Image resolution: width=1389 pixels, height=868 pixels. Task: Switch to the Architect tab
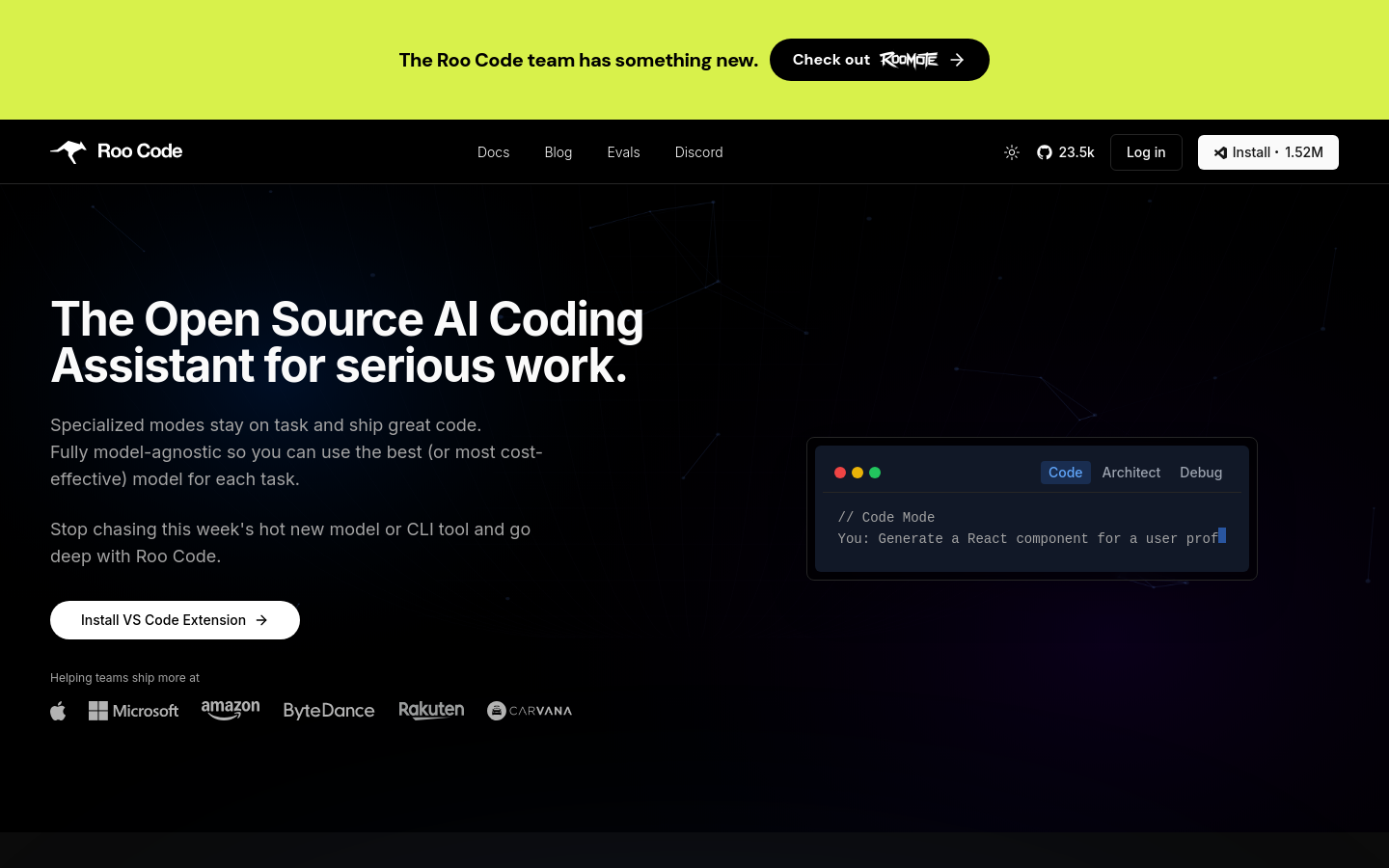coord(1130,472)
